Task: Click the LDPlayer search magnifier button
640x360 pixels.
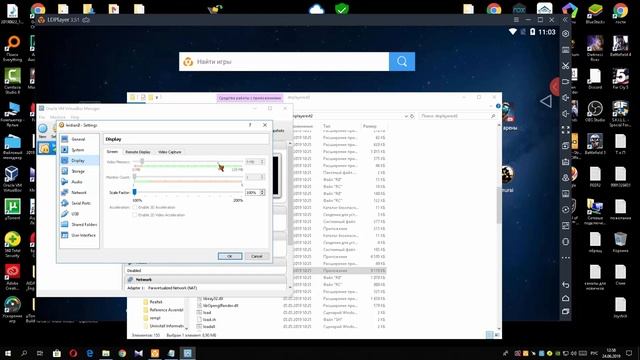Action: [402, 62]
